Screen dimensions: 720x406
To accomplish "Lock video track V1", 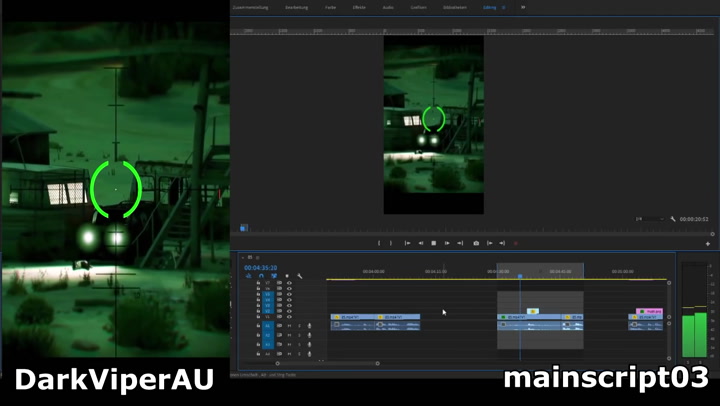I will click(258, 317).
